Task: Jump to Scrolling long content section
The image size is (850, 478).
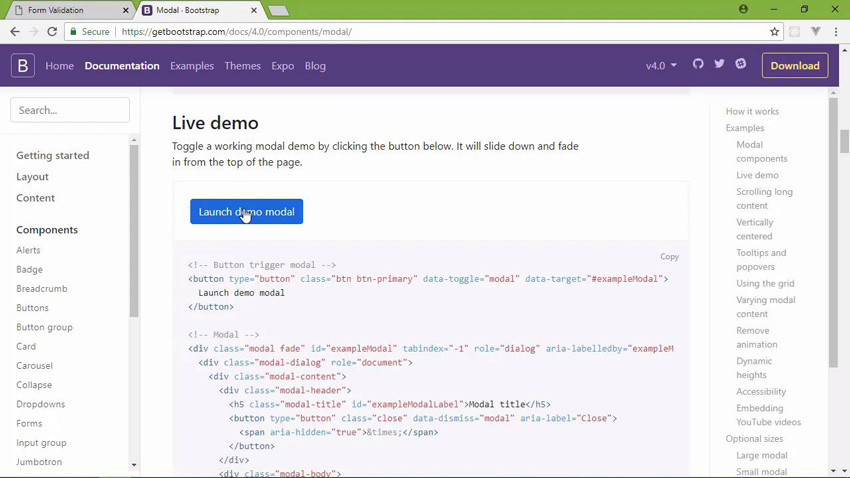Action: pos(764,198)
